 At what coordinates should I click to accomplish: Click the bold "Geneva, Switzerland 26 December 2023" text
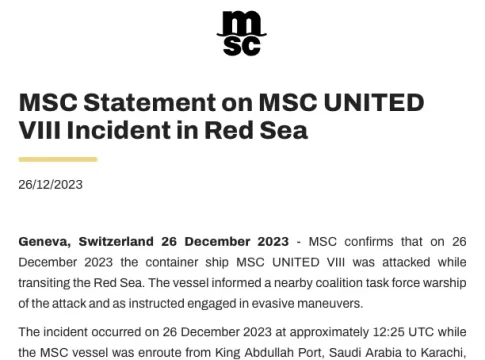(x=154, y=241)
